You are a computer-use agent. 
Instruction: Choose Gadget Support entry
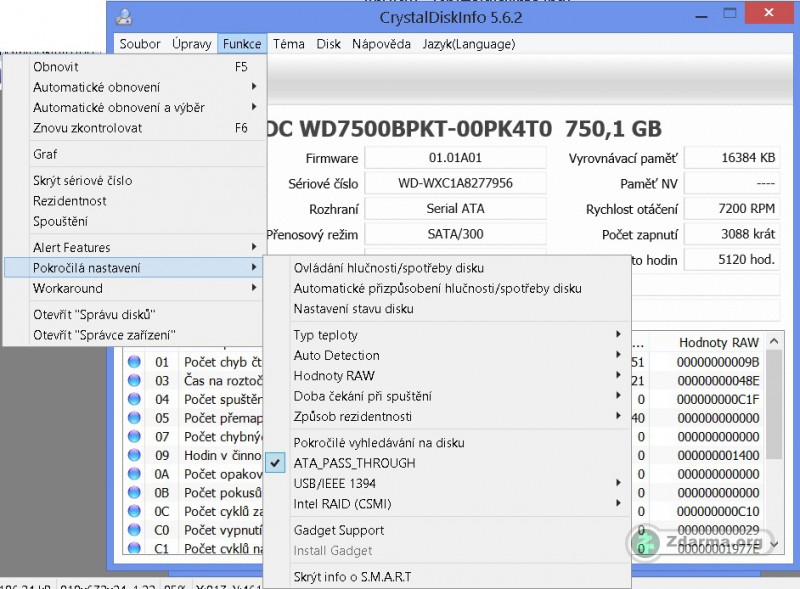(446, 530)
